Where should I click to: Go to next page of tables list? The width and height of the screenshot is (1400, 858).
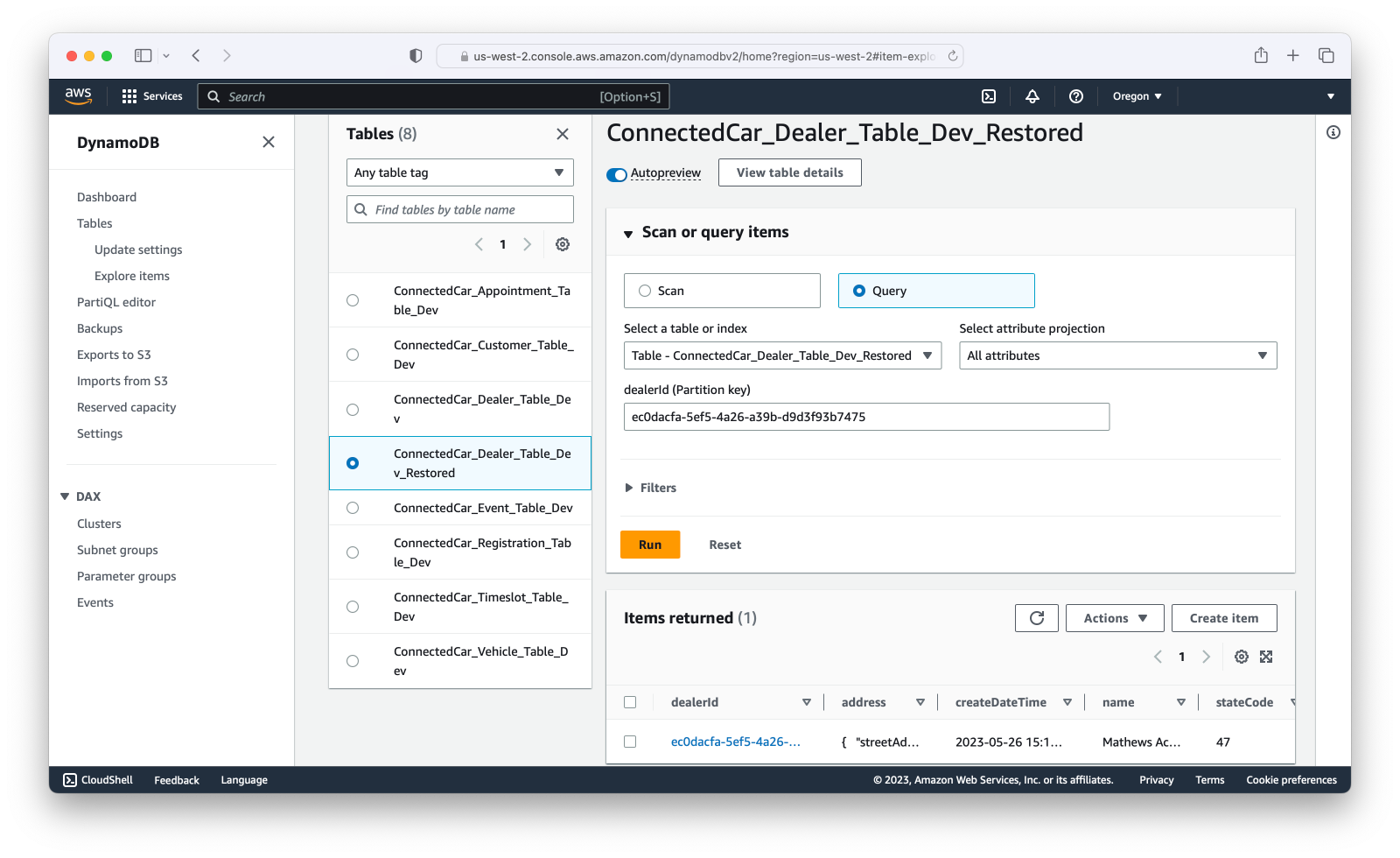pos(527,244)
